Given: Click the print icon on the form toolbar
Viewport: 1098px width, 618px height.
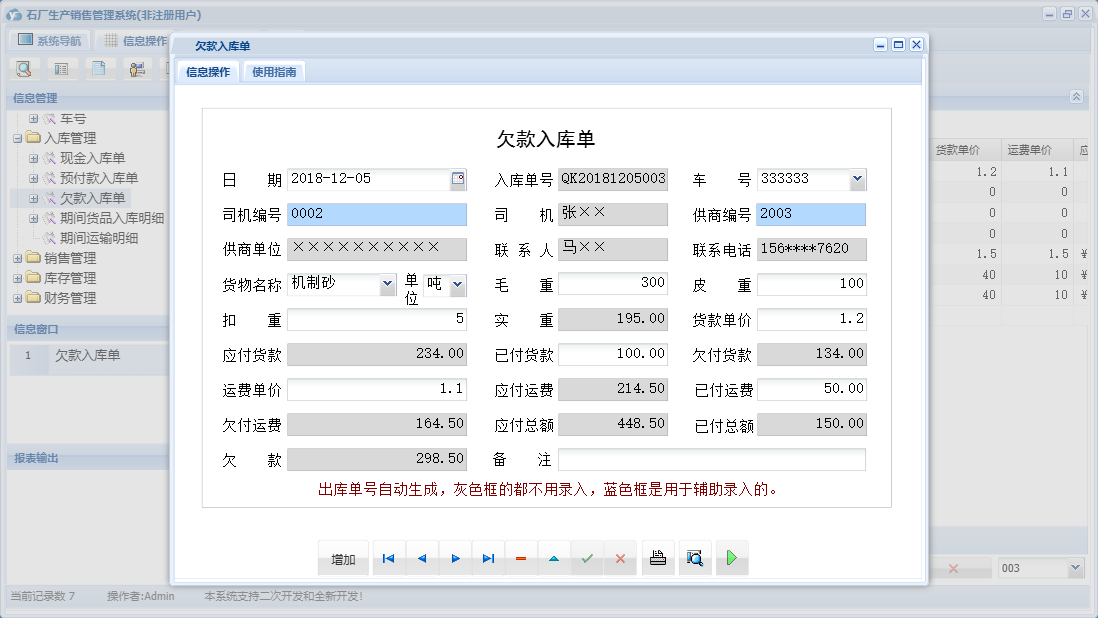Looking at the screenshot, I should click(x=658, y=558).
